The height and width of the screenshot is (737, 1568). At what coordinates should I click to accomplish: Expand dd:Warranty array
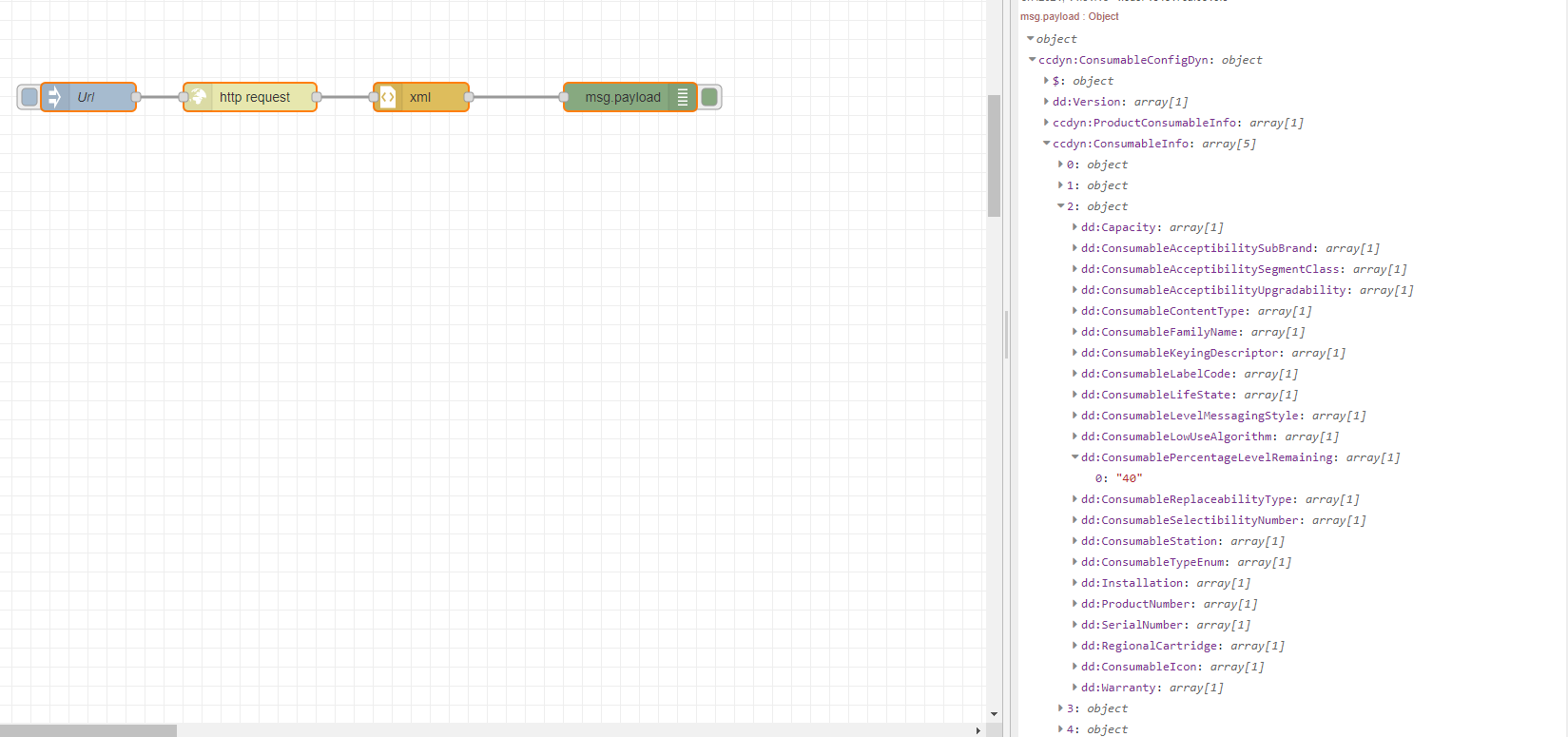coord(1075,688)
